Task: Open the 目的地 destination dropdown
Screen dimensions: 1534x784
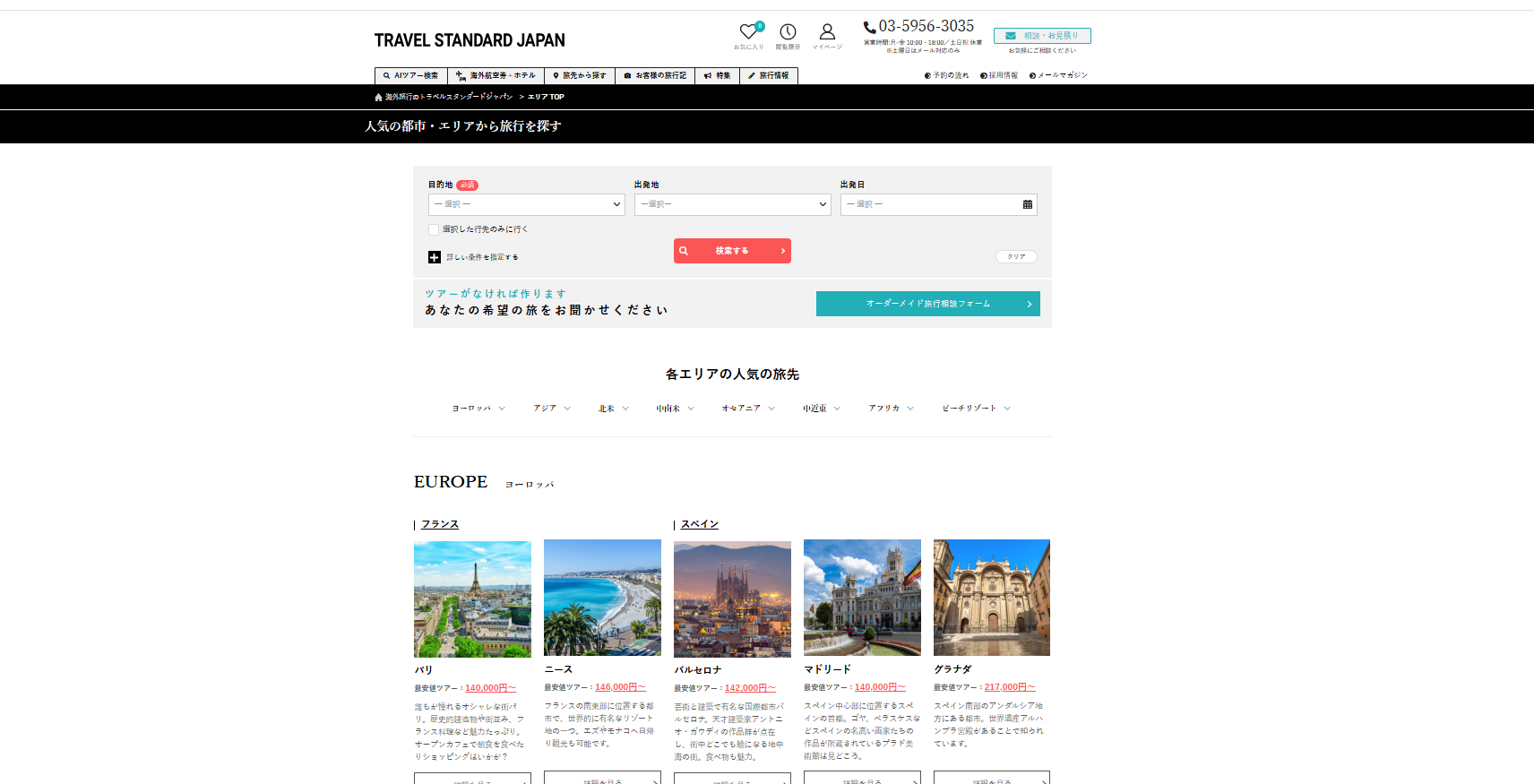Action: point(526,204)
